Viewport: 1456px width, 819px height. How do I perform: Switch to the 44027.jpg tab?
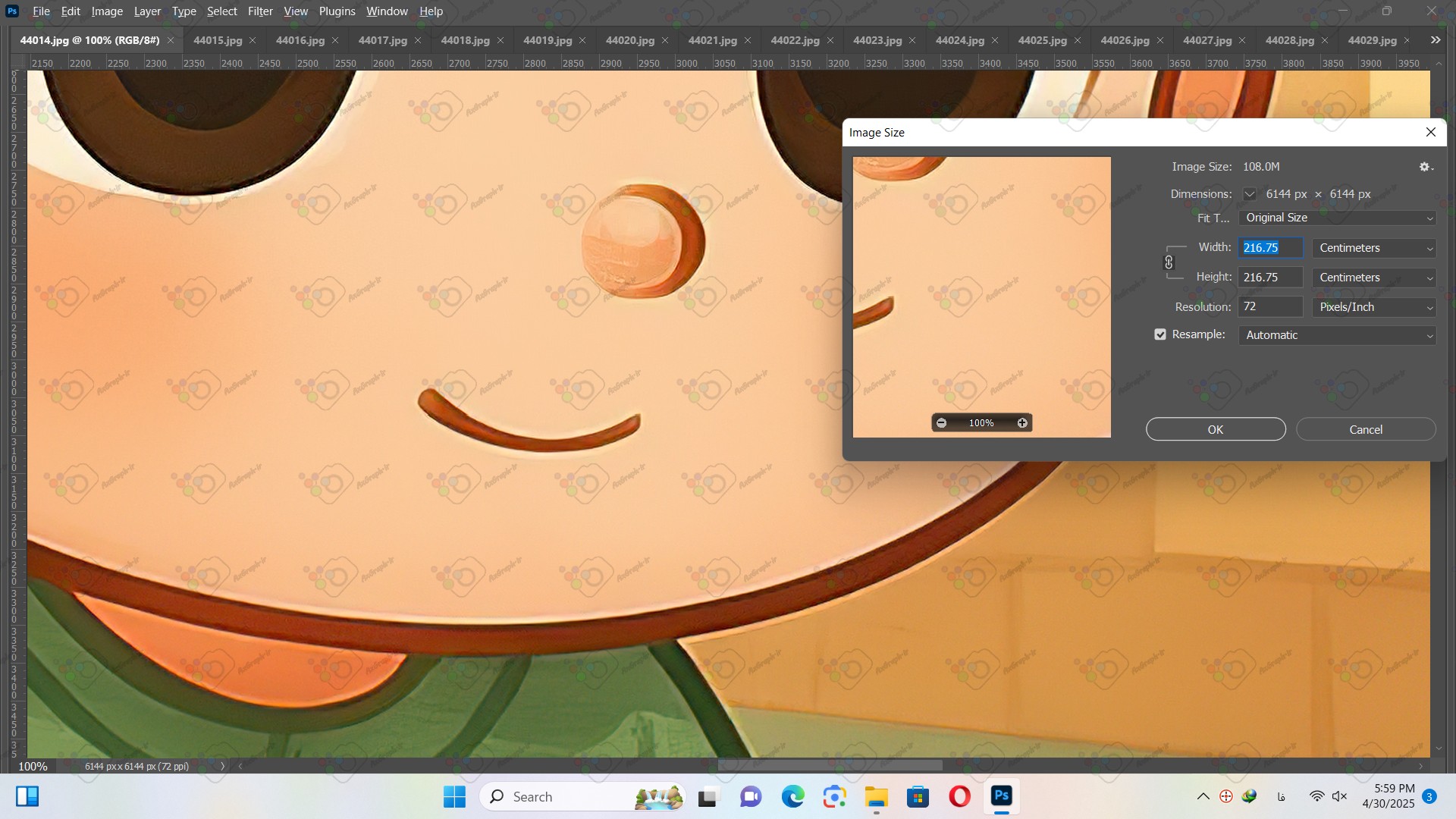1207,40
